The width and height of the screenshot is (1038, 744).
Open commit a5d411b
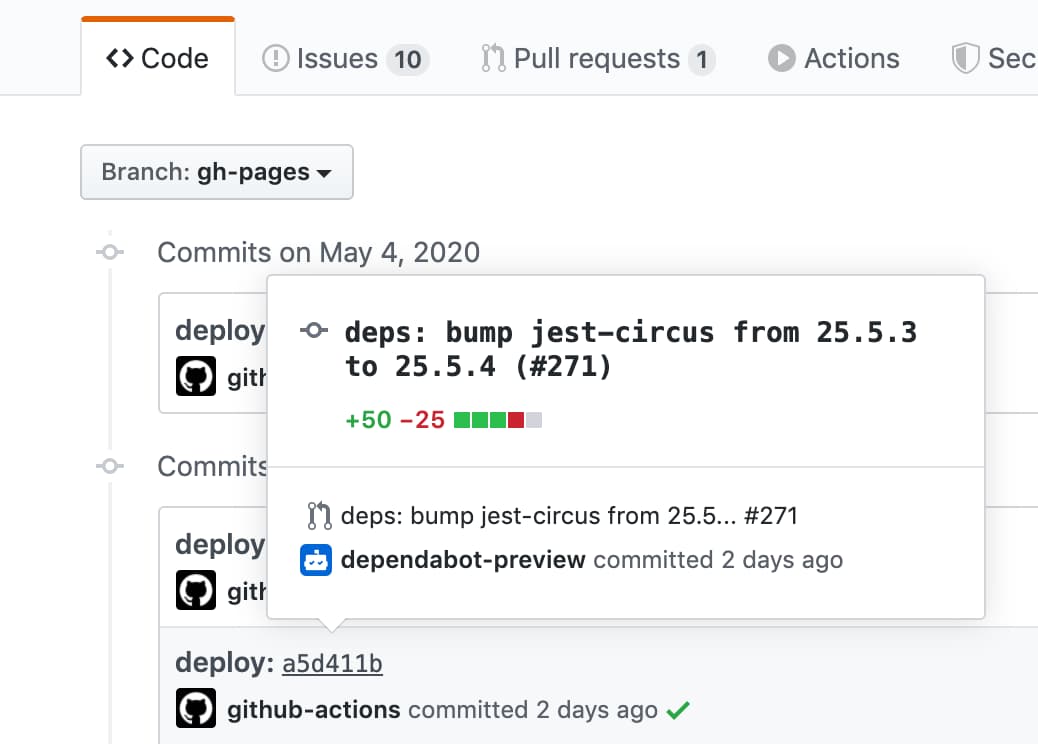tap(331, 662)
